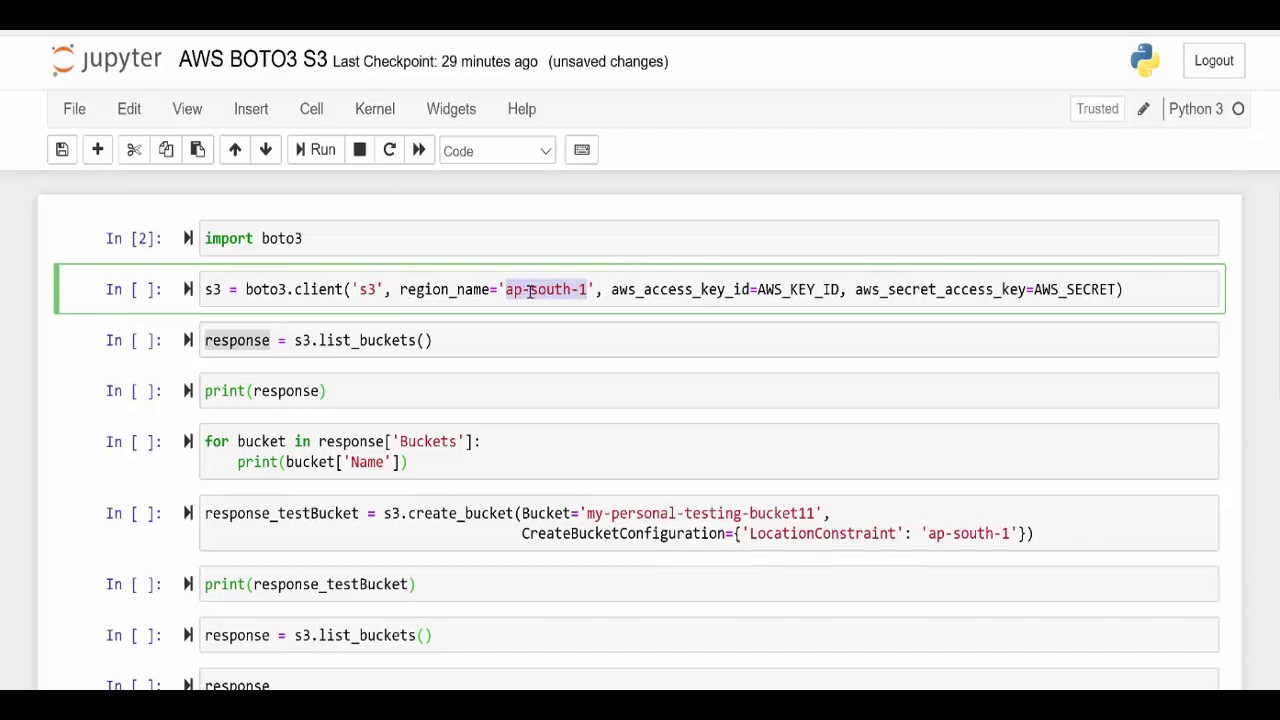Click the pencil edit mode indicator
The image size is (1280, 720).
(1143, 109)
